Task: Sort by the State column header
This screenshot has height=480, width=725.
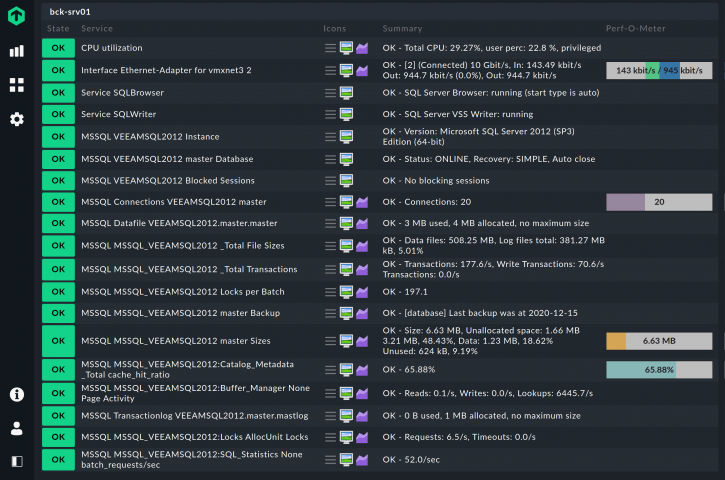Action: [x=58, y=29]
